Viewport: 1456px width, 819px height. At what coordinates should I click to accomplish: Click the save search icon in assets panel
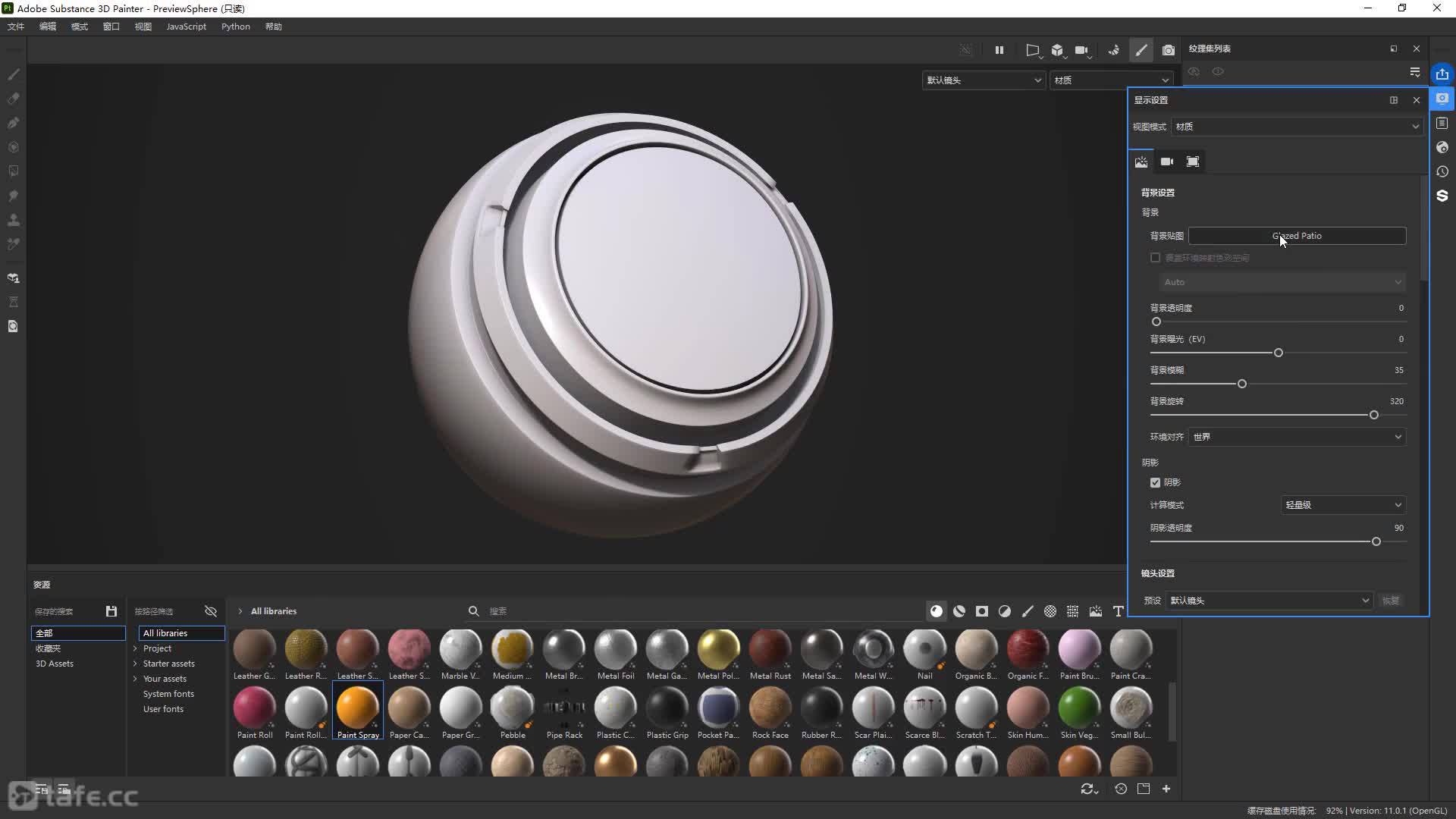click(111, 611)
